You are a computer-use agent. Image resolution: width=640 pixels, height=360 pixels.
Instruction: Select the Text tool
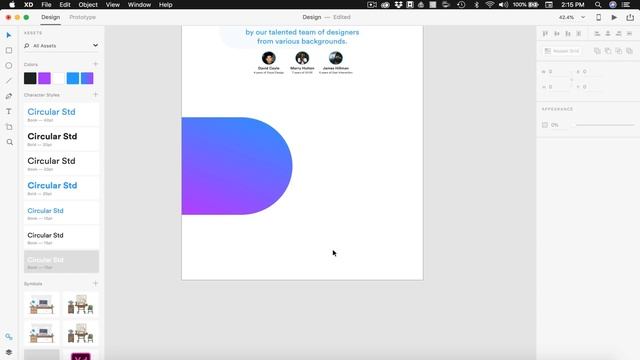[x=9, y=111]
